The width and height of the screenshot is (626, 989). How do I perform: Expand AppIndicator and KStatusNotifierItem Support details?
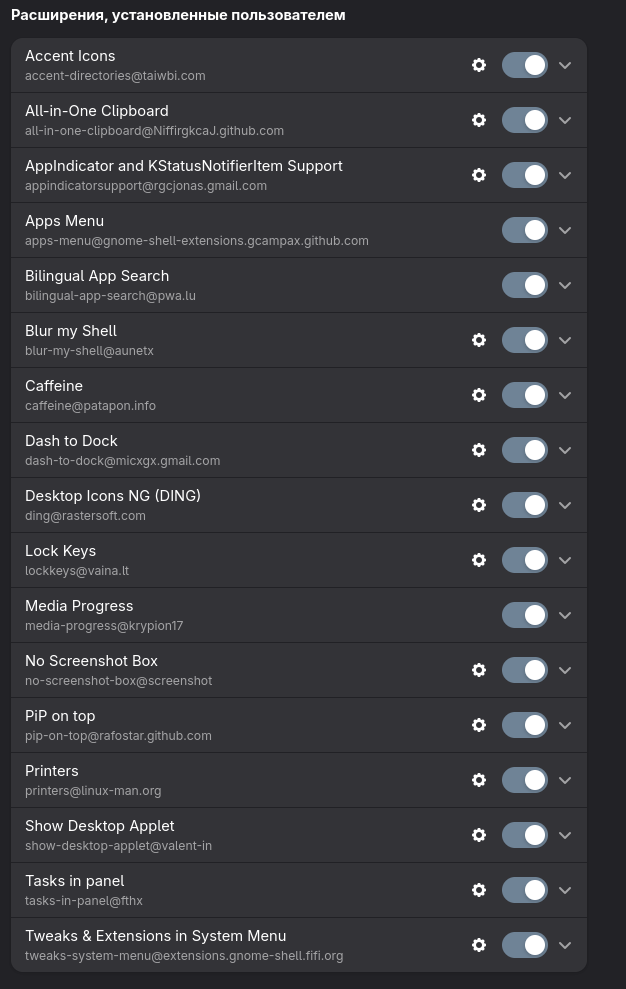pos(565,175)
